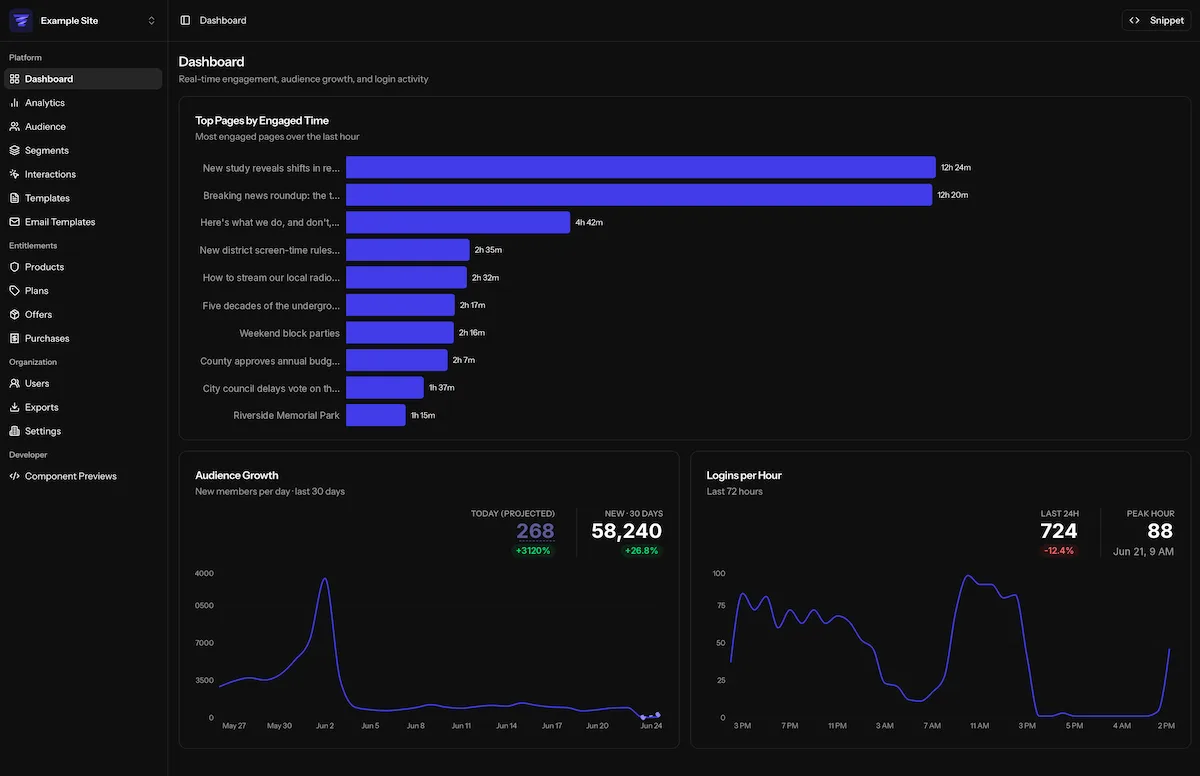The height and width of the screenshot is (776, 1200).
Task: Click the Products shield icon
Action: [x=15, y=267]
